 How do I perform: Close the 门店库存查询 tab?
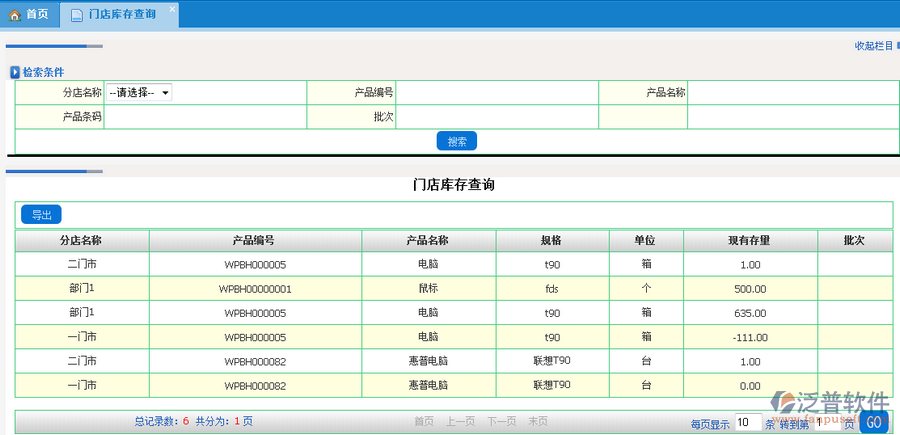point(171,8)
